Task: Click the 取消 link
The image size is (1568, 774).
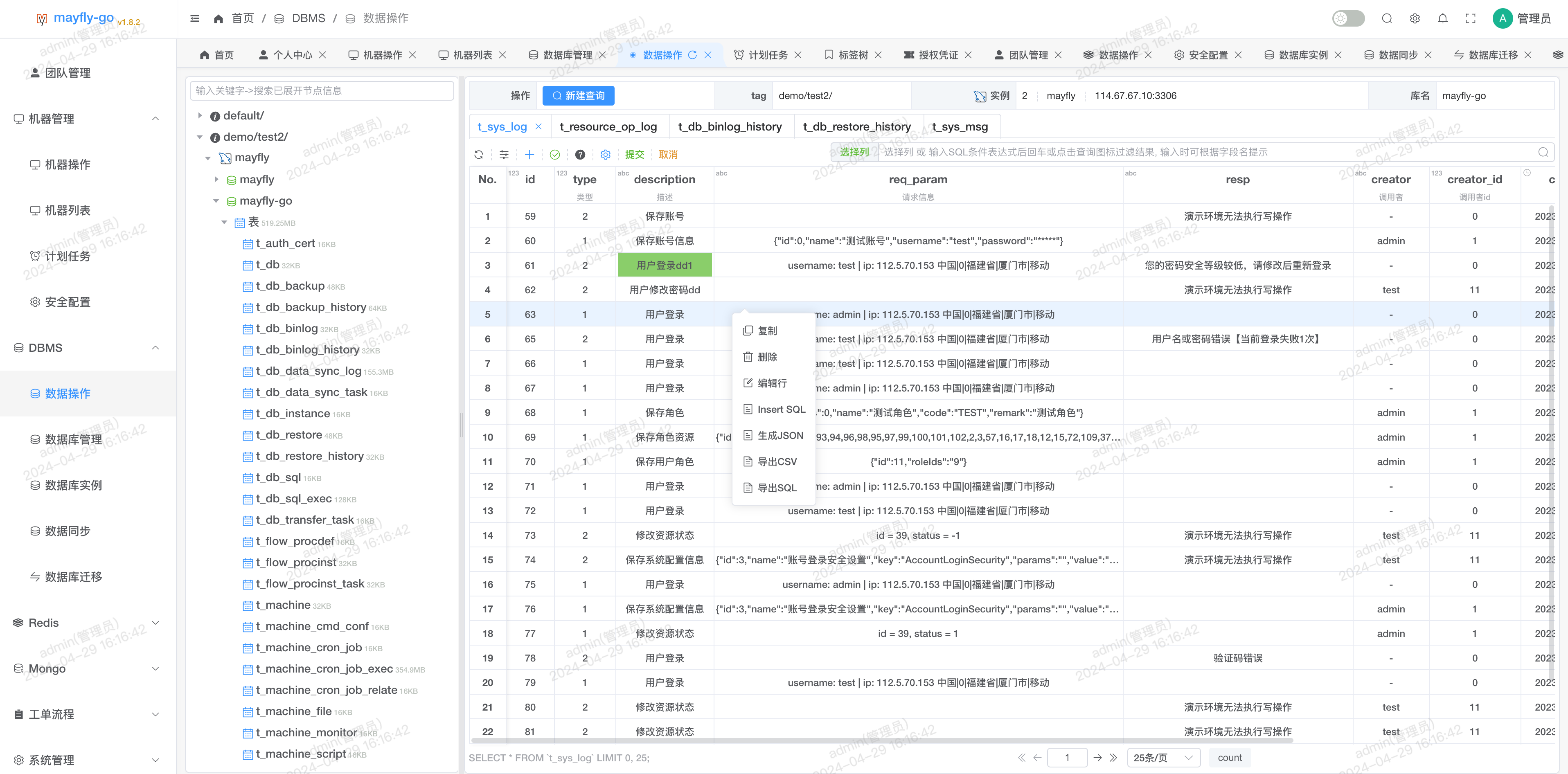Action: point(668,155)
